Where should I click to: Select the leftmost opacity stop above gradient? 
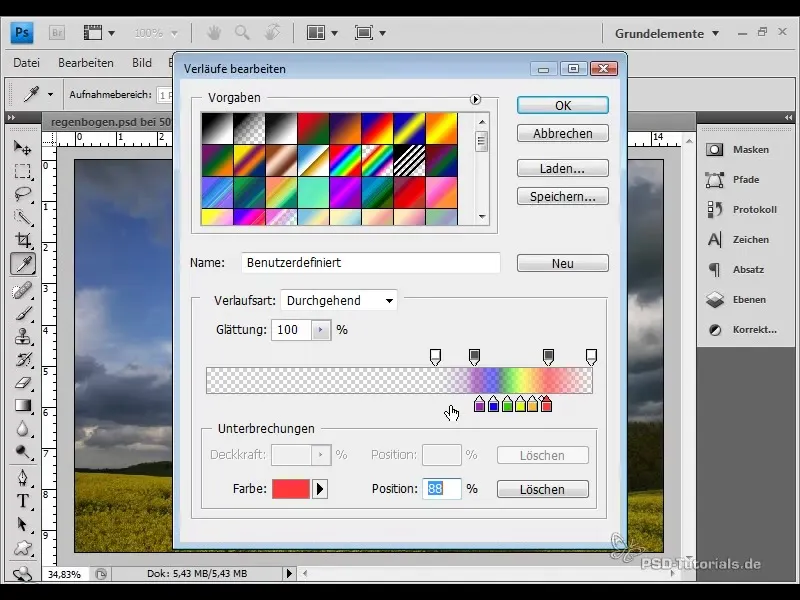(x=435, y=357)
